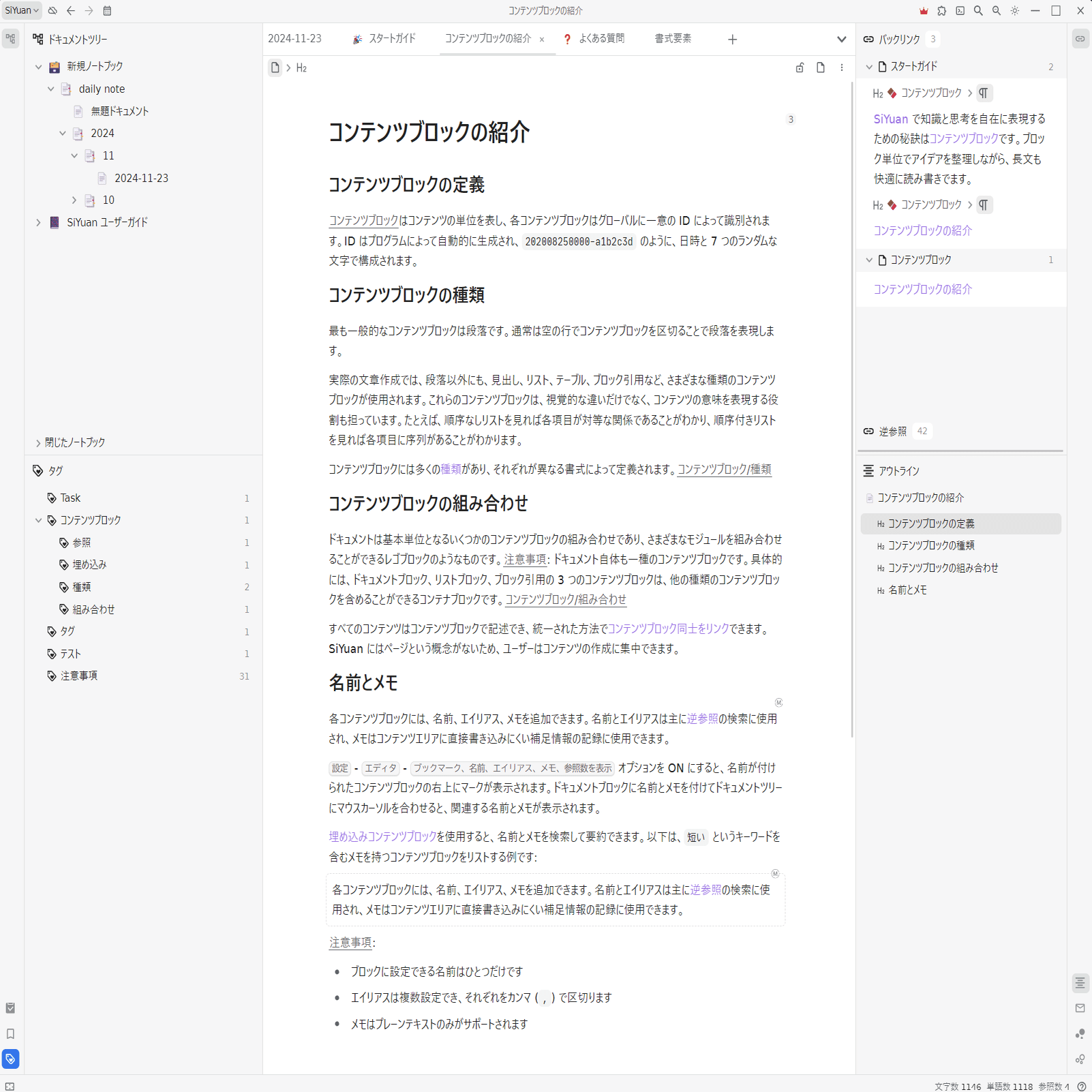1092x1092 pixels.
Task: Collapse the コンテンツブロック backlink group
Action: [x=869, y=260]
